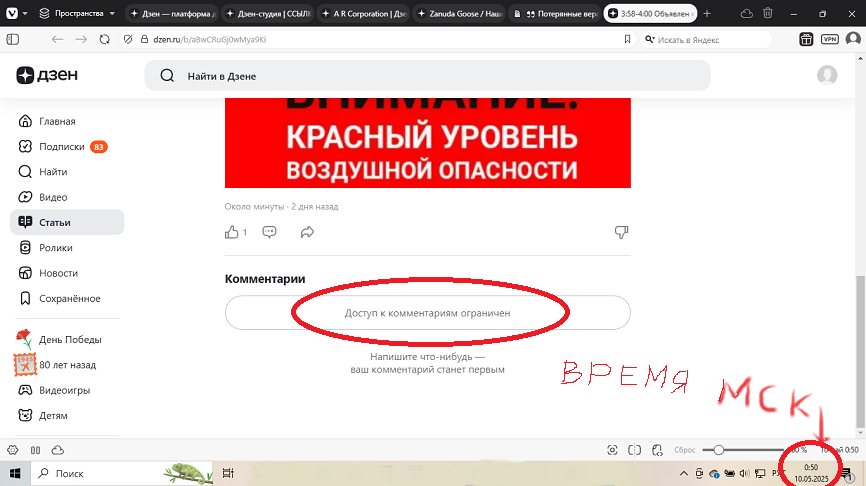Go to Dzen home via logo
Image resolution: width=866 pixels, height=486 pixels.
pos(47,75)
